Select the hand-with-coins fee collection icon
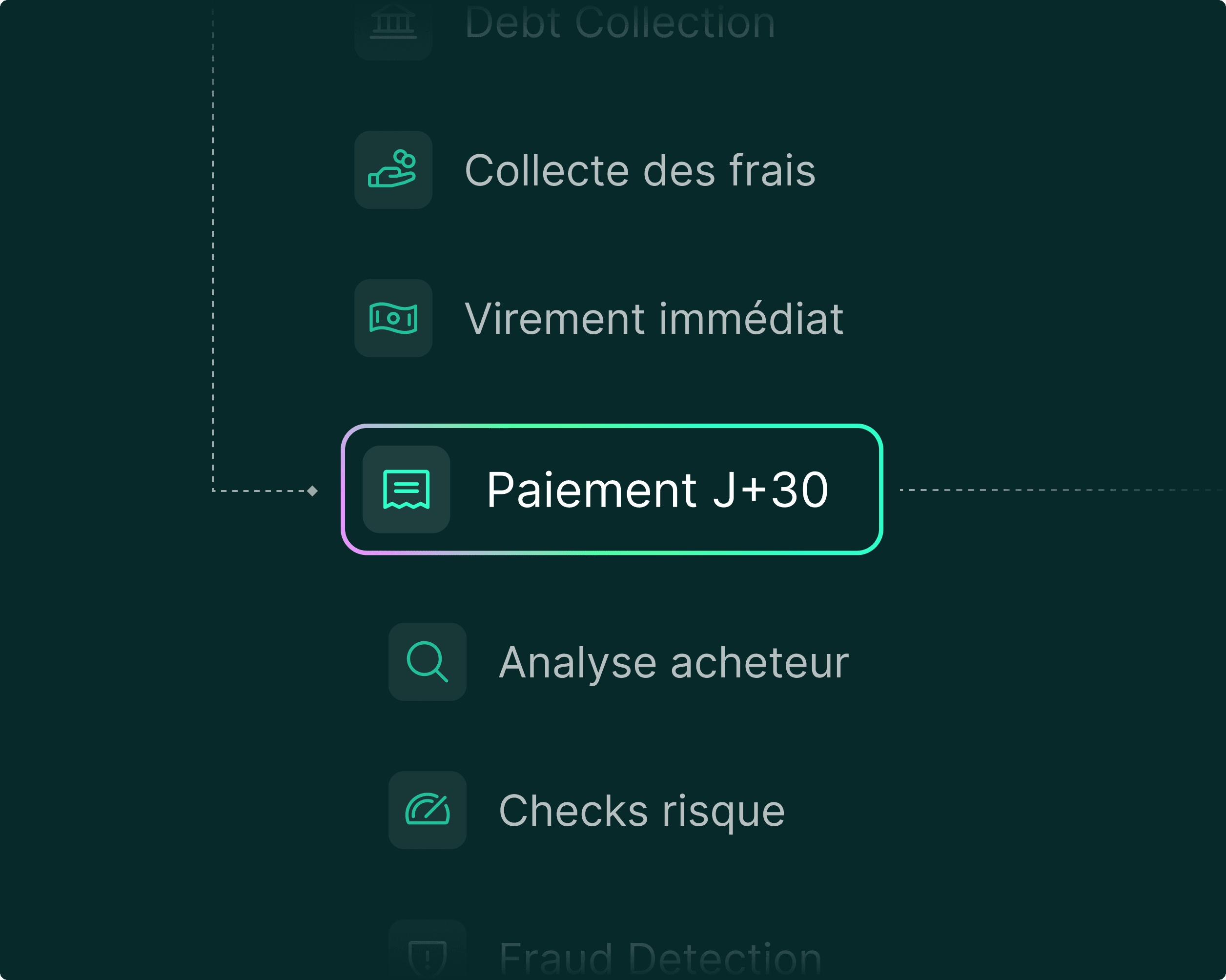This screenshot has height=980, width=1226. pyautogui.click(x=393, y=169)
